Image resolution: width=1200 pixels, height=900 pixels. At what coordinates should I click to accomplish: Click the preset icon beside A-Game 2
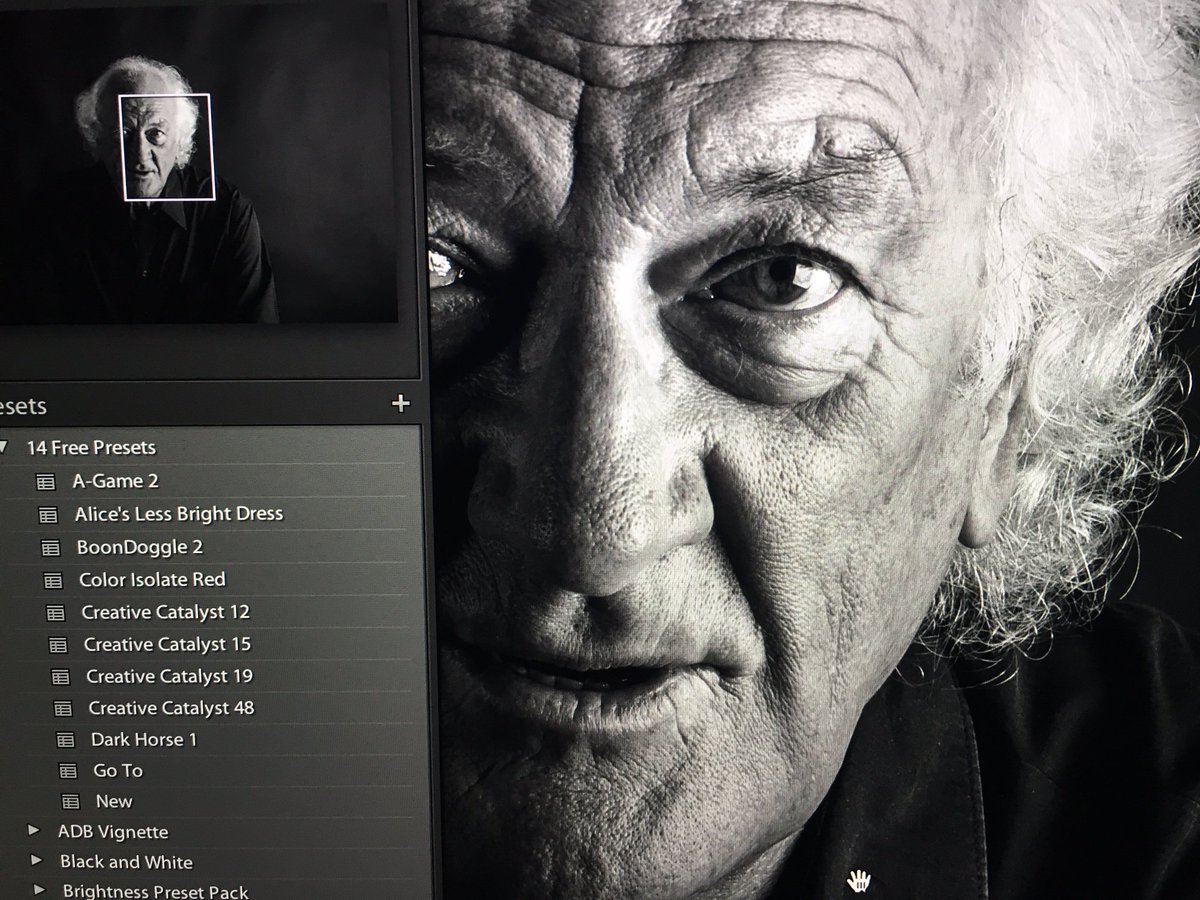tap(45, 482)
